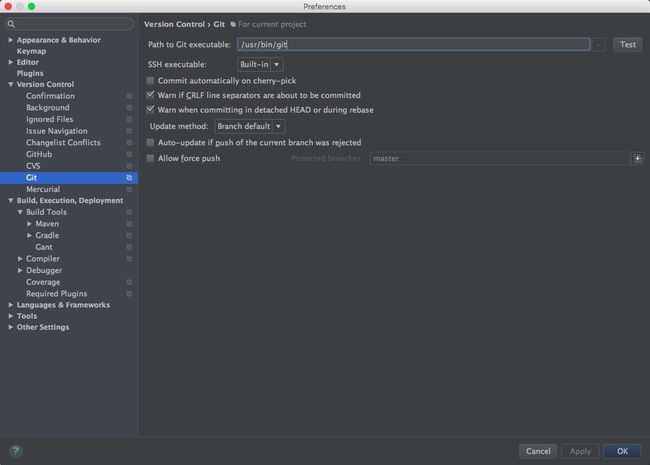Expand Appearance & Behavior section
650x465 pixels.
click(x=11, y=40)
